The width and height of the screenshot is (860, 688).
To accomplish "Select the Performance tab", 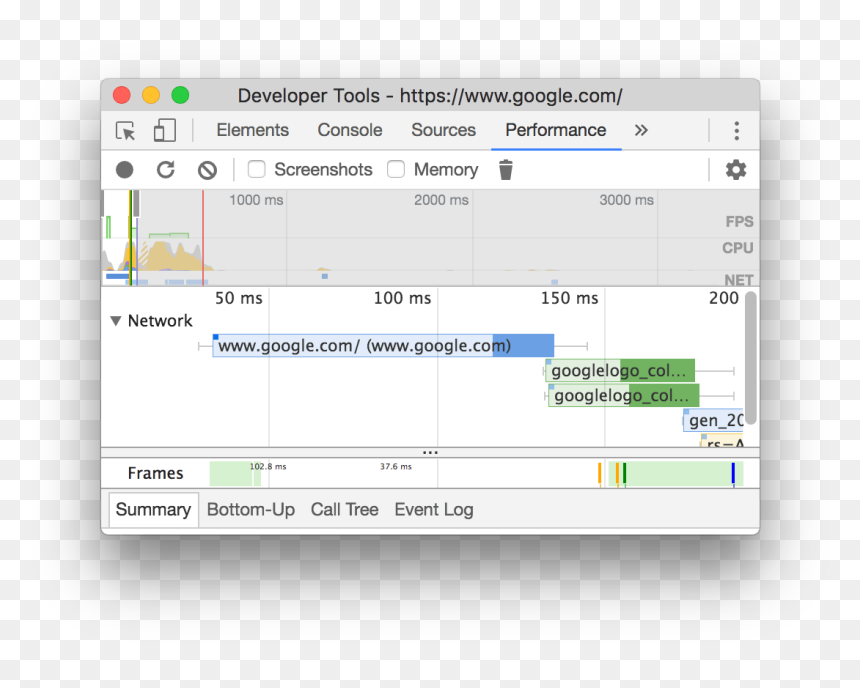I will pos(556,130).
